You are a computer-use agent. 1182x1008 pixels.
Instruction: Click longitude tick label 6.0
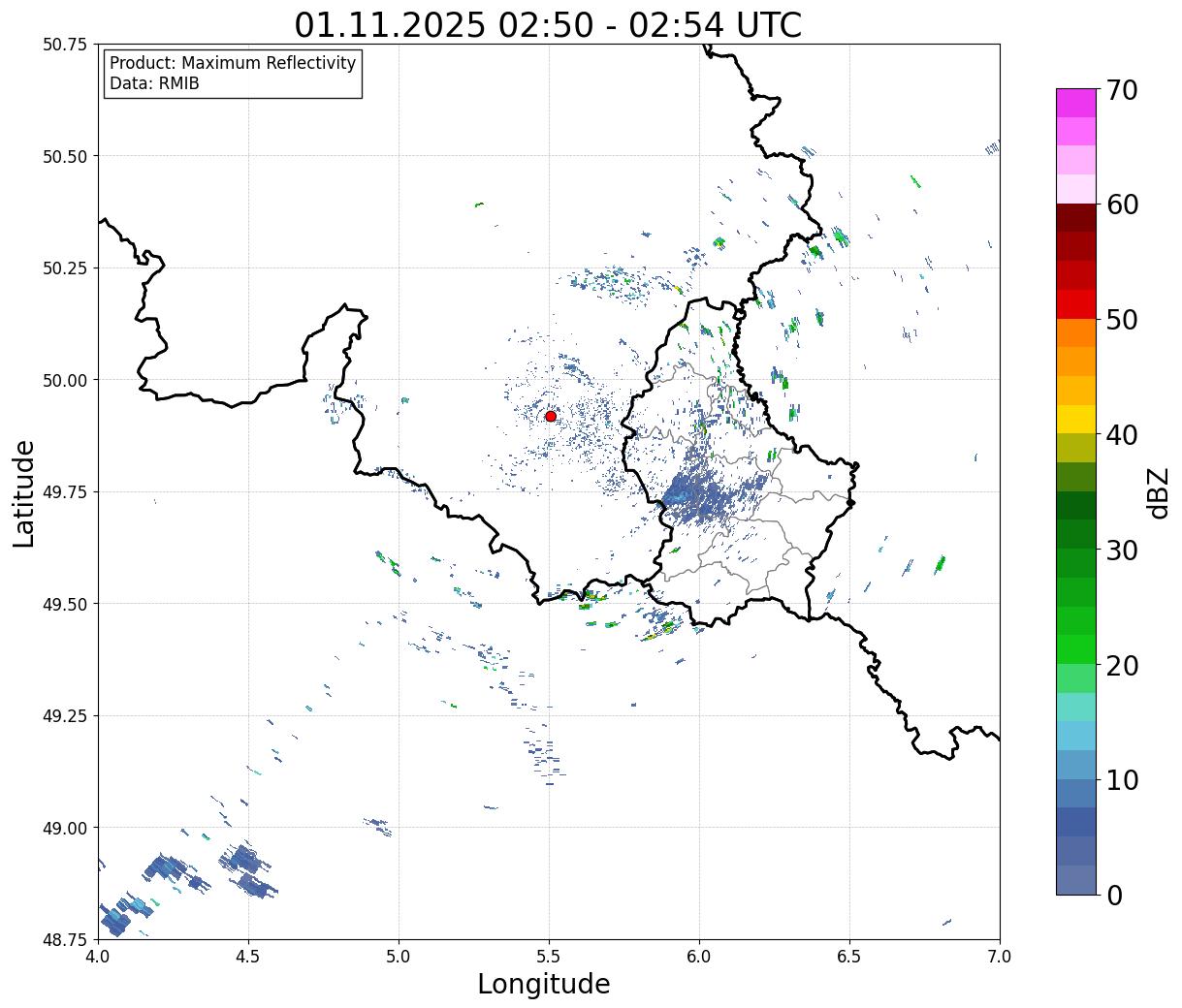(699, 958)
